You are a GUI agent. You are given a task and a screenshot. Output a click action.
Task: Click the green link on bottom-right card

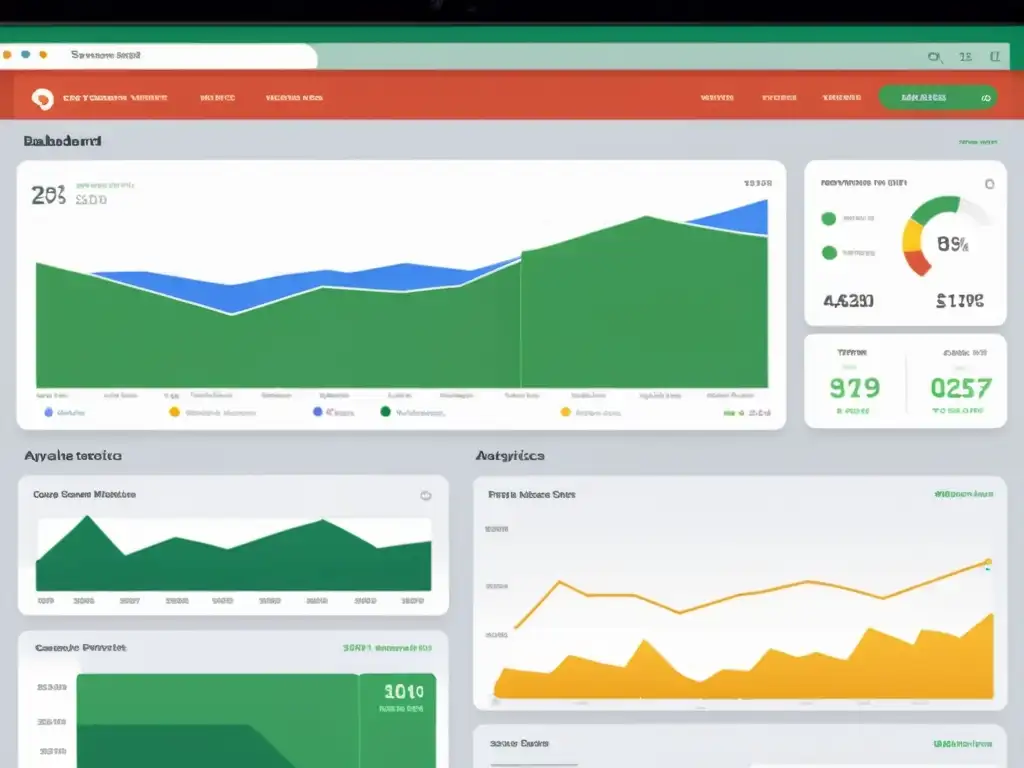pyautogui.click(x=963, y=744)
